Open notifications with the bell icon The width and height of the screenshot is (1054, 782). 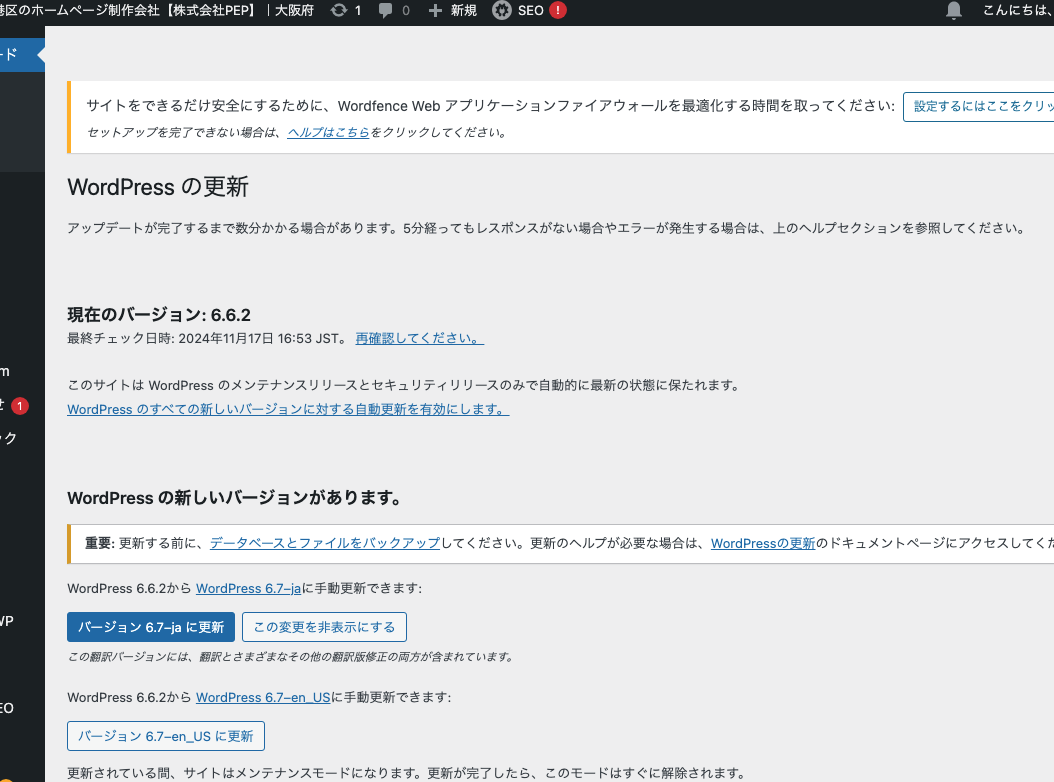pyautogui.click(x=953, y=10)
